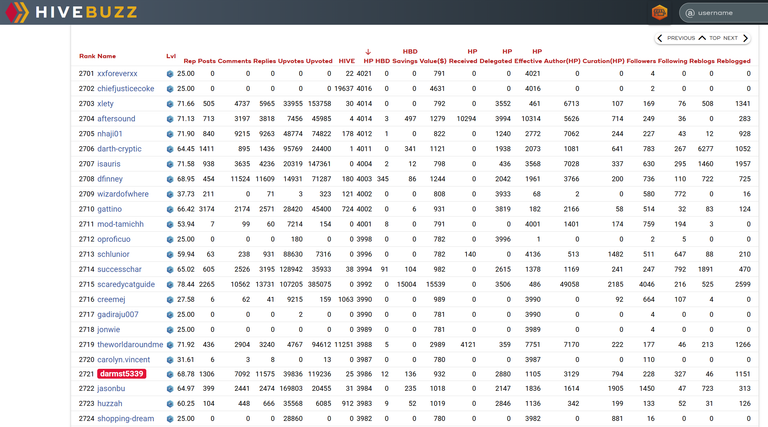This screenshot has width=768, height=427.
Task: Open nhaji01 profile link
Action: (110, 134)
